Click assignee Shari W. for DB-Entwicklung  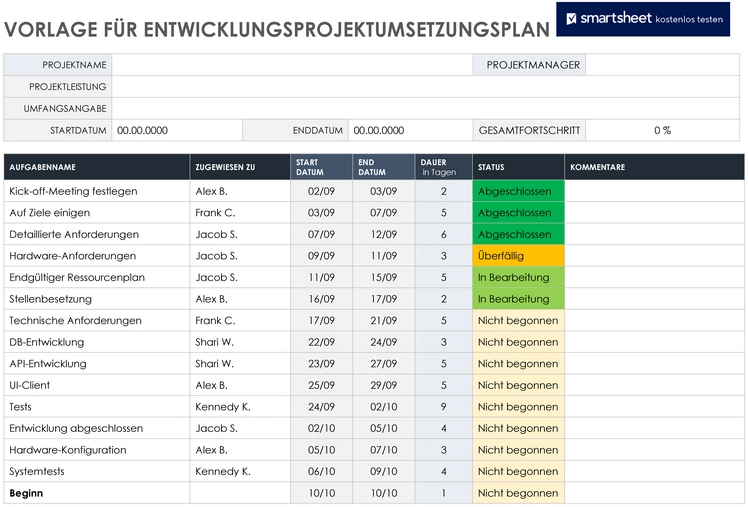click(x=240, y=342)
